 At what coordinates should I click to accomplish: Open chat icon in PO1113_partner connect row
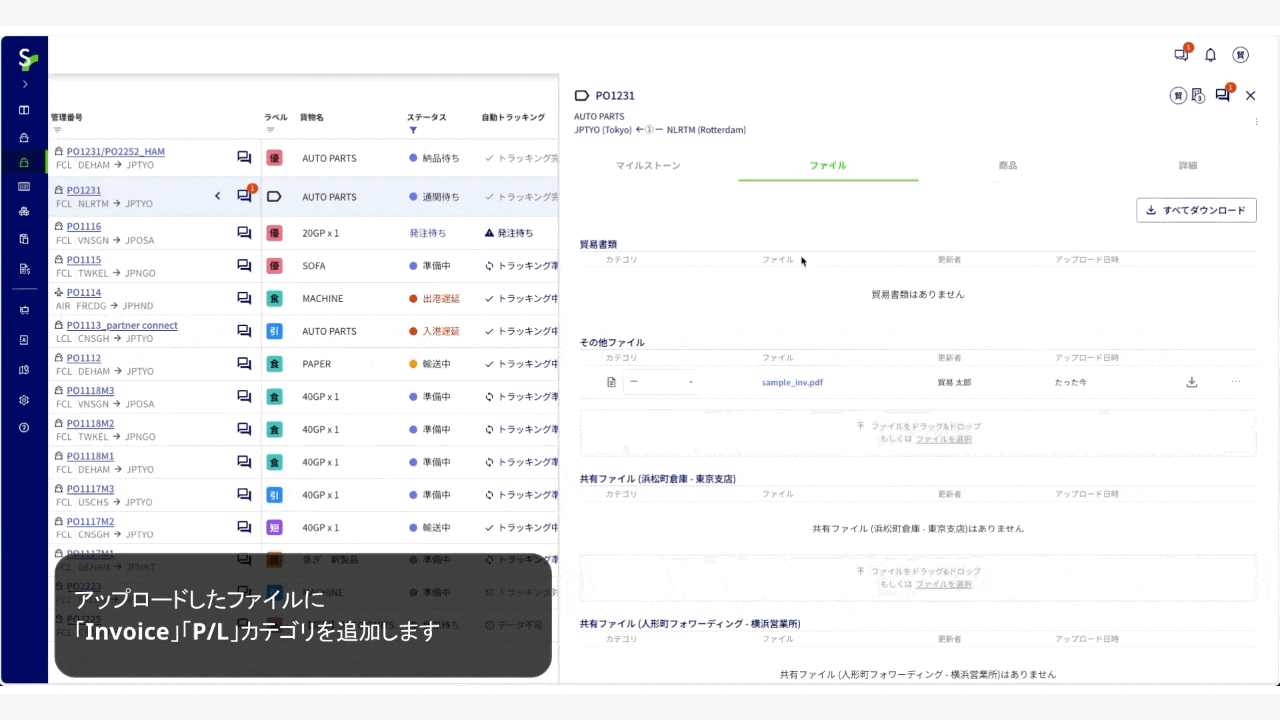(244, 331)
